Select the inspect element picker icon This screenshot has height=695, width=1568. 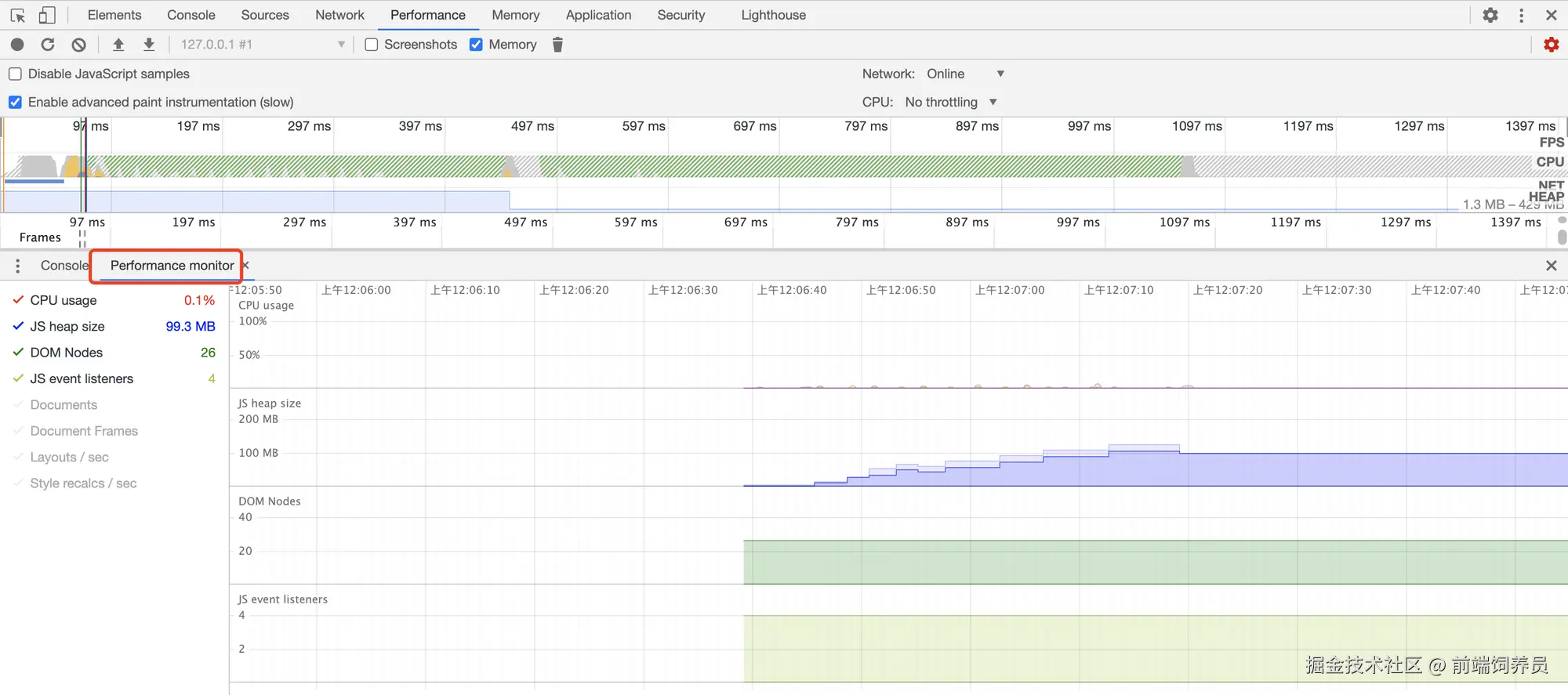(x=17, y=15)
